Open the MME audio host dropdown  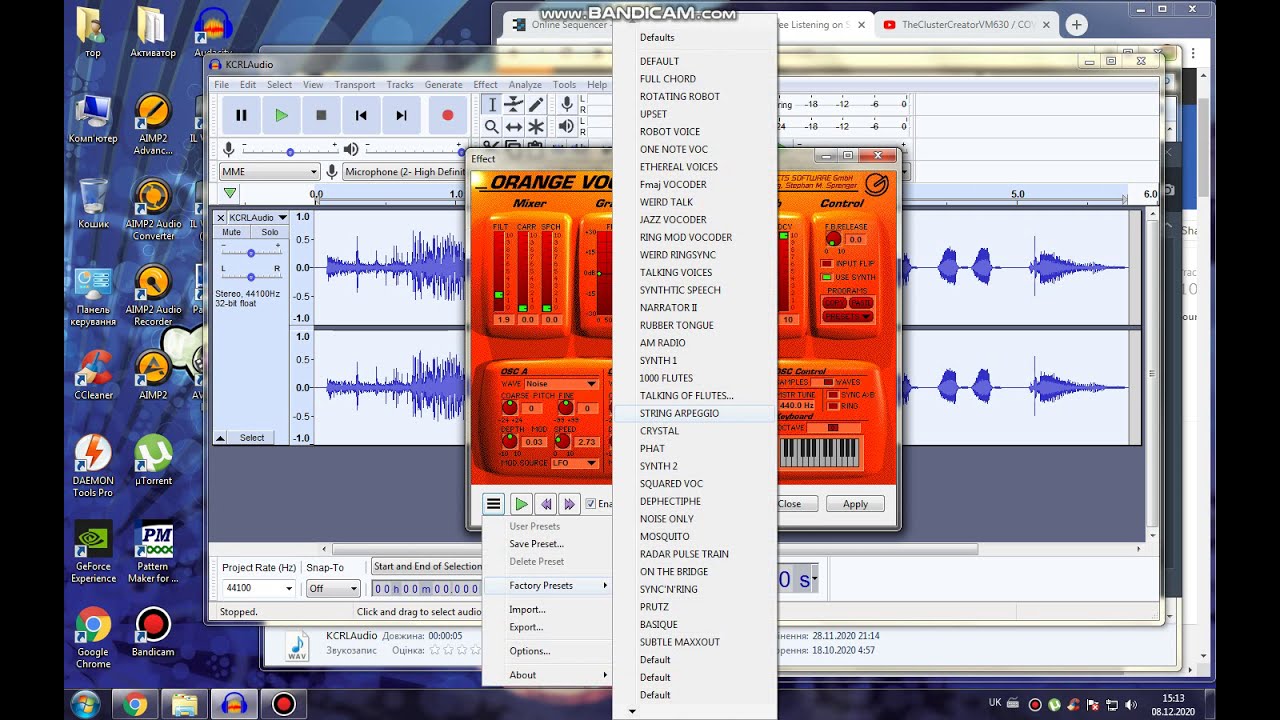click(x=269, y=172)
